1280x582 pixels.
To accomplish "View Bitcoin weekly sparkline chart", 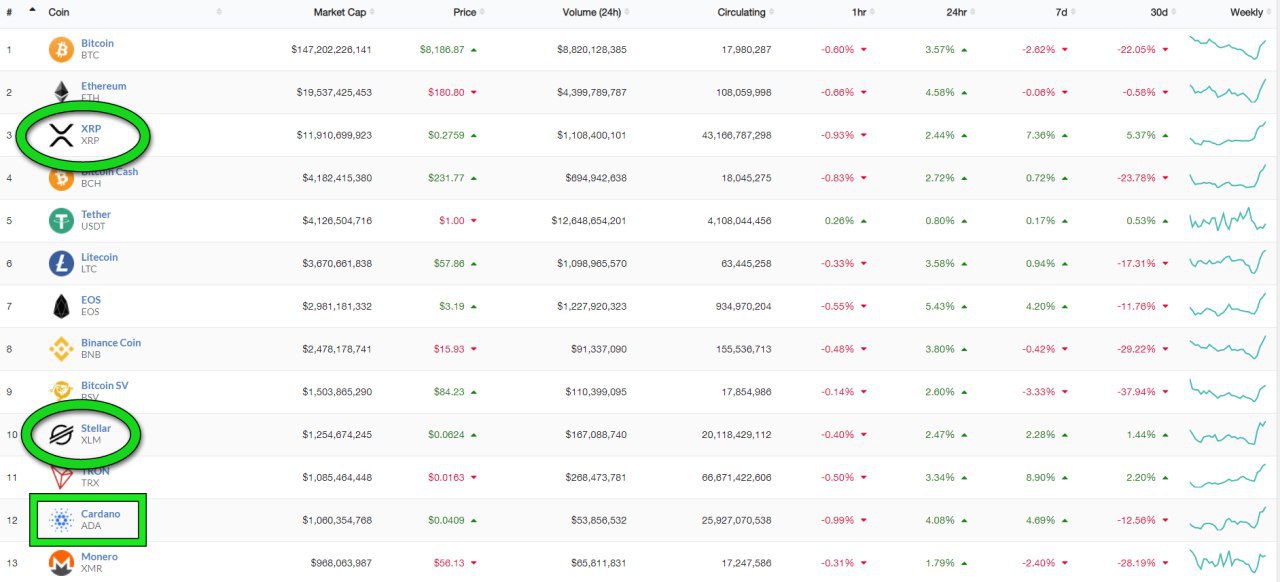I will point(1227,48).
